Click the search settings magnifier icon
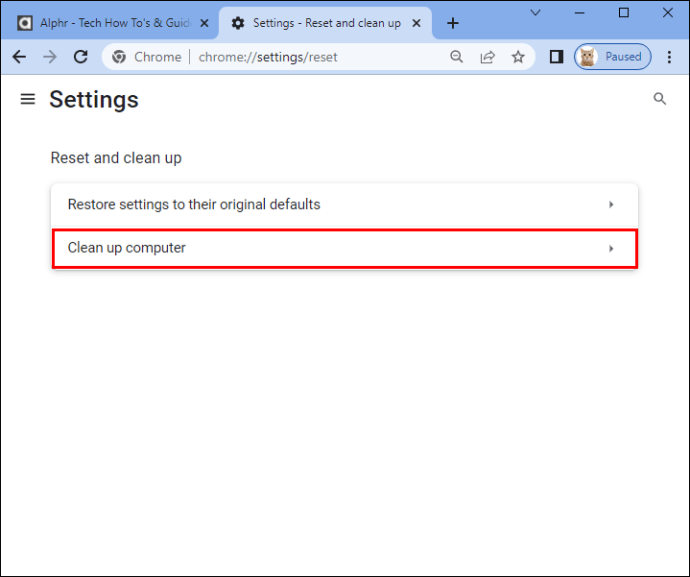This screenshot has height=577, width=690. point(659,99)
